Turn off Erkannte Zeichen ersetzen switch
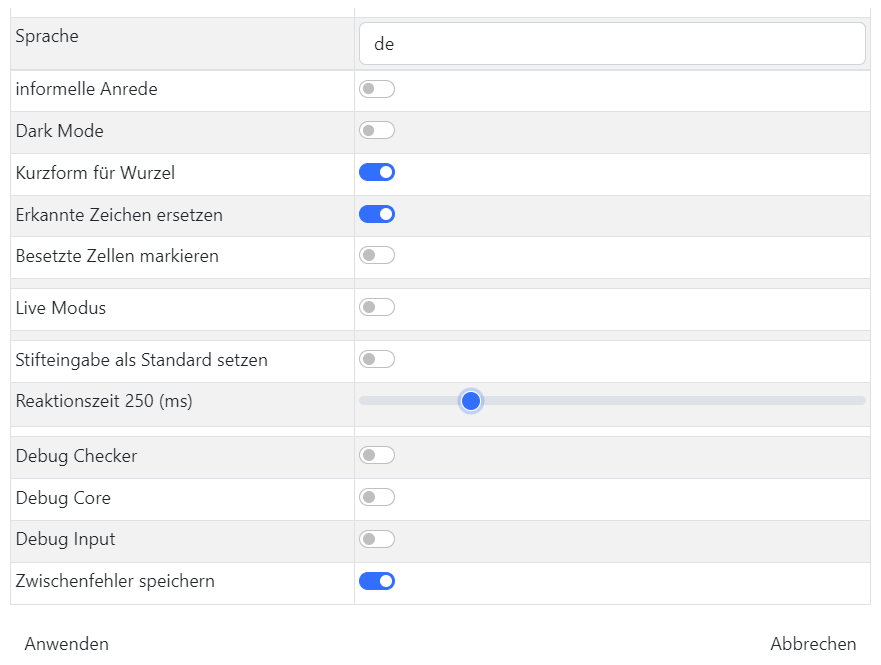Viewport: 881px width, 665px height. (377, 214)
